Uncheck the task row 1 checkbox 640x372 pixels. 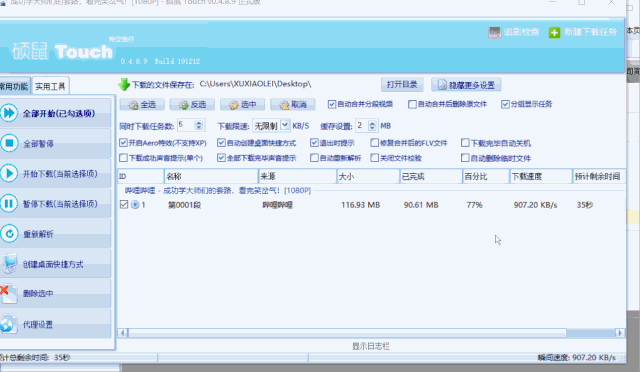point(124,204)
